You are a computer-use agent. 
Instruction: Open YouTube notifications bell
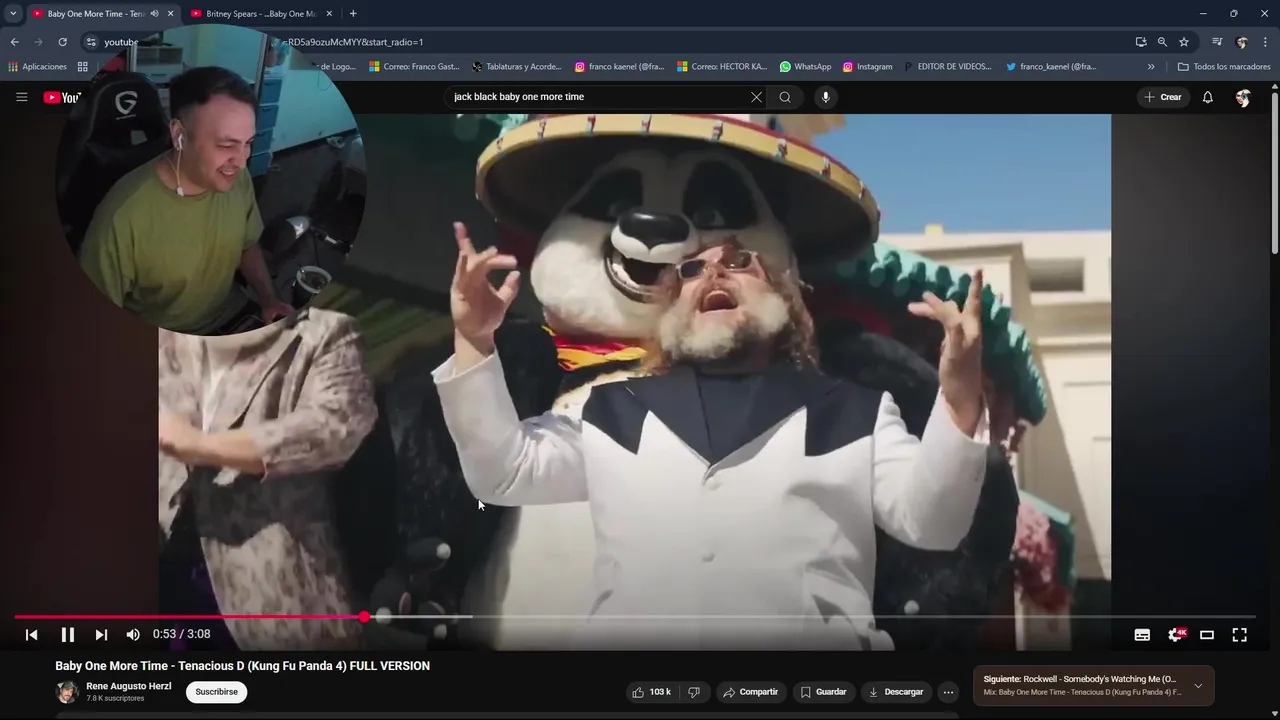1207,97
